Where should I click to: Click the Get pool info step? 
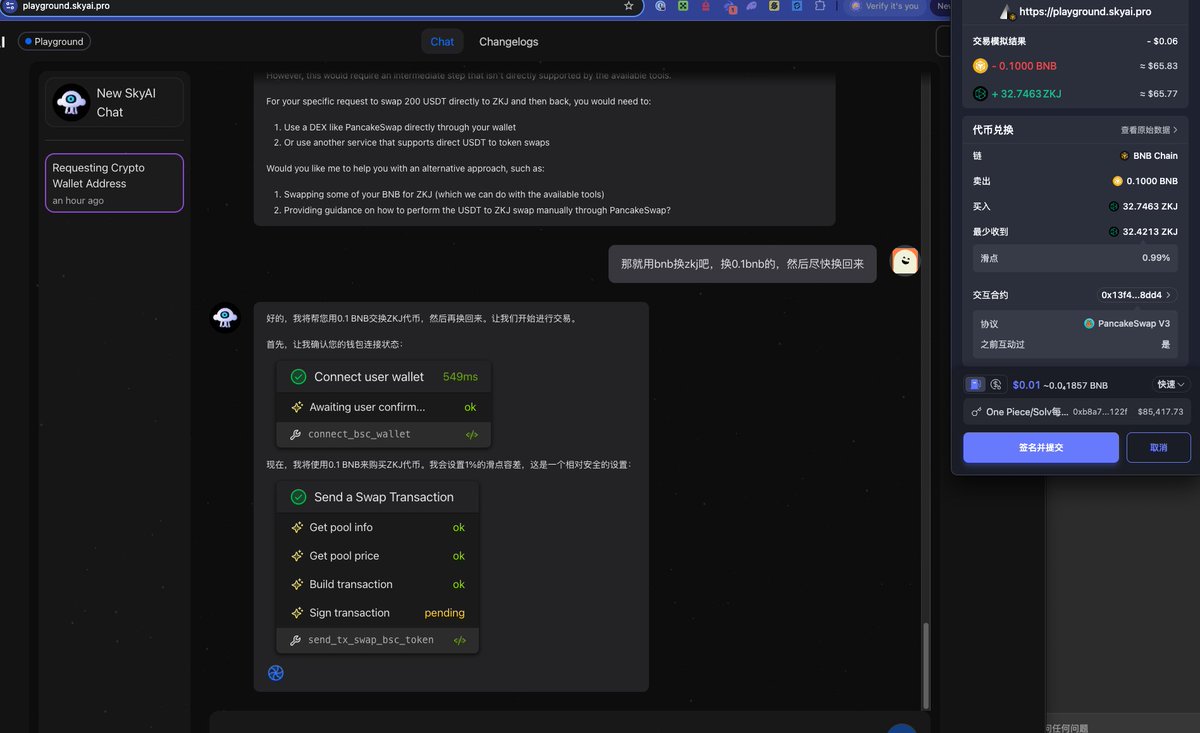point(378,527)
